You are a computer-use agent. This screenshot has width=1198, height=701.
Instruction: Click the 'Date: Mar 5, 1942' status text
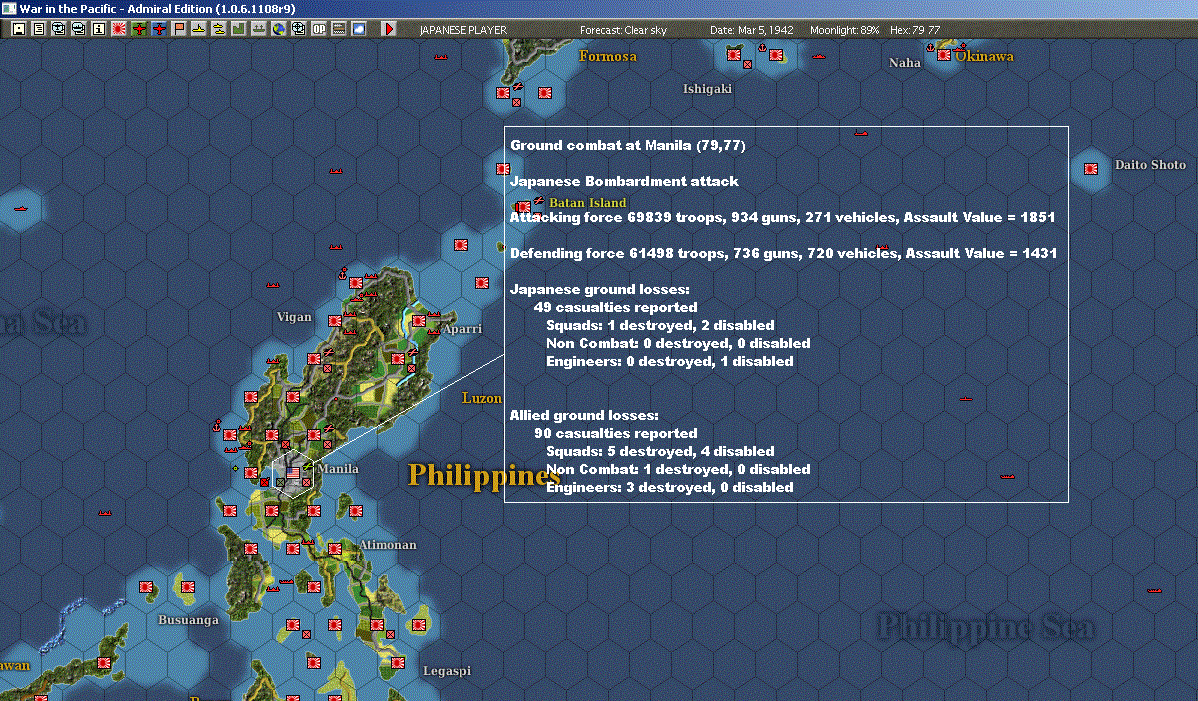[752, 30]
